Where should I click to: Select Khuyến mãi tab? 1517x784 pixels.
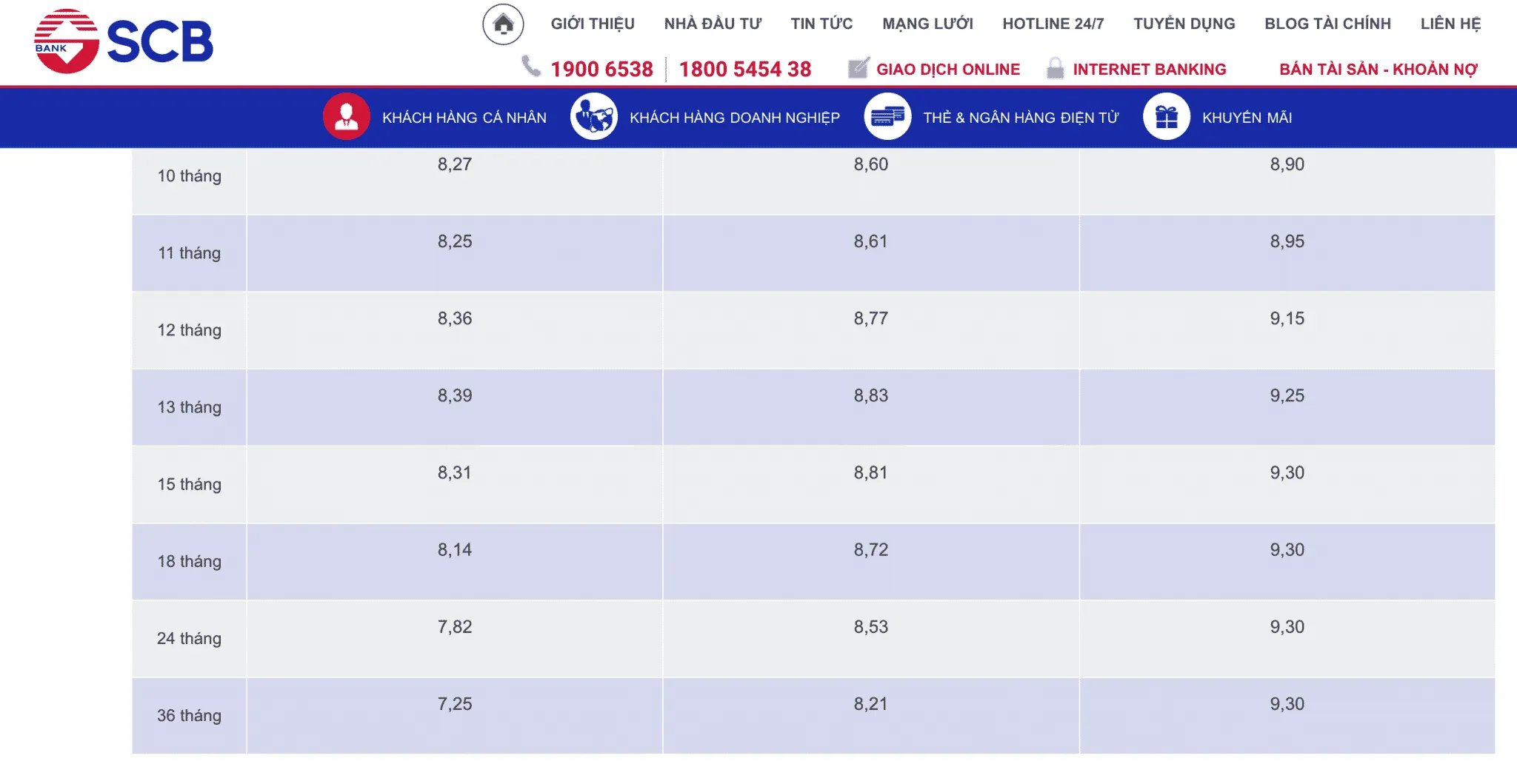(x=1247, y=118)
